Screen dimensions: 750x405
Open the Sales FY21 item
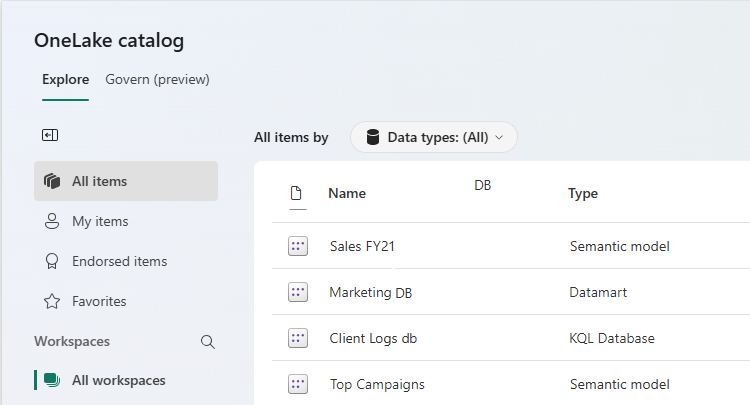362,246
